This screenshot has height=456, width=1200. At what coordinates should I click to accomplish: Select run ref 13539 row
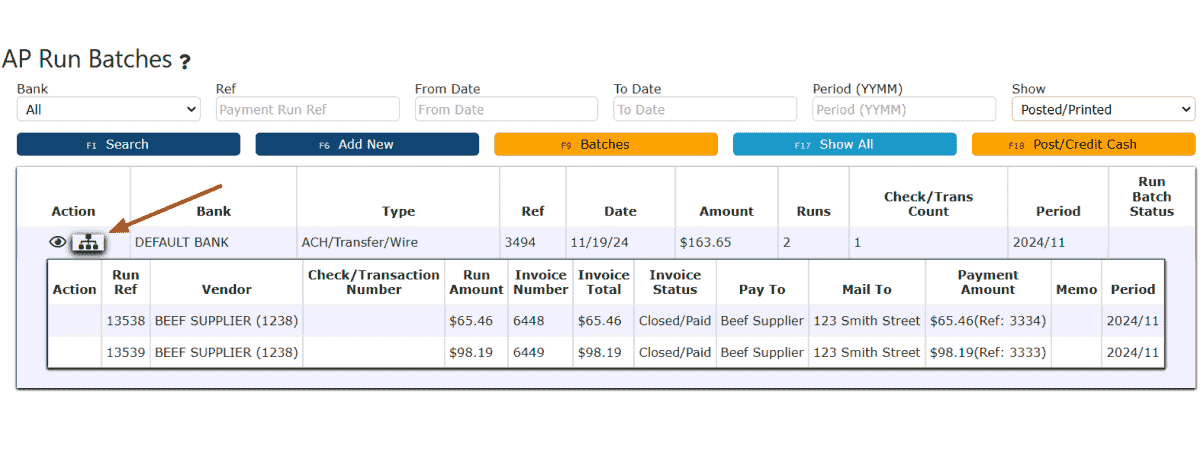point(606,352)
